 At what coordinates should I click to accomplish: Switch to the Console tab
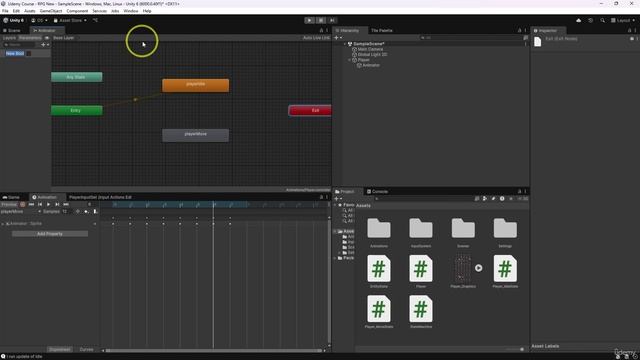[x=377, y=191]
